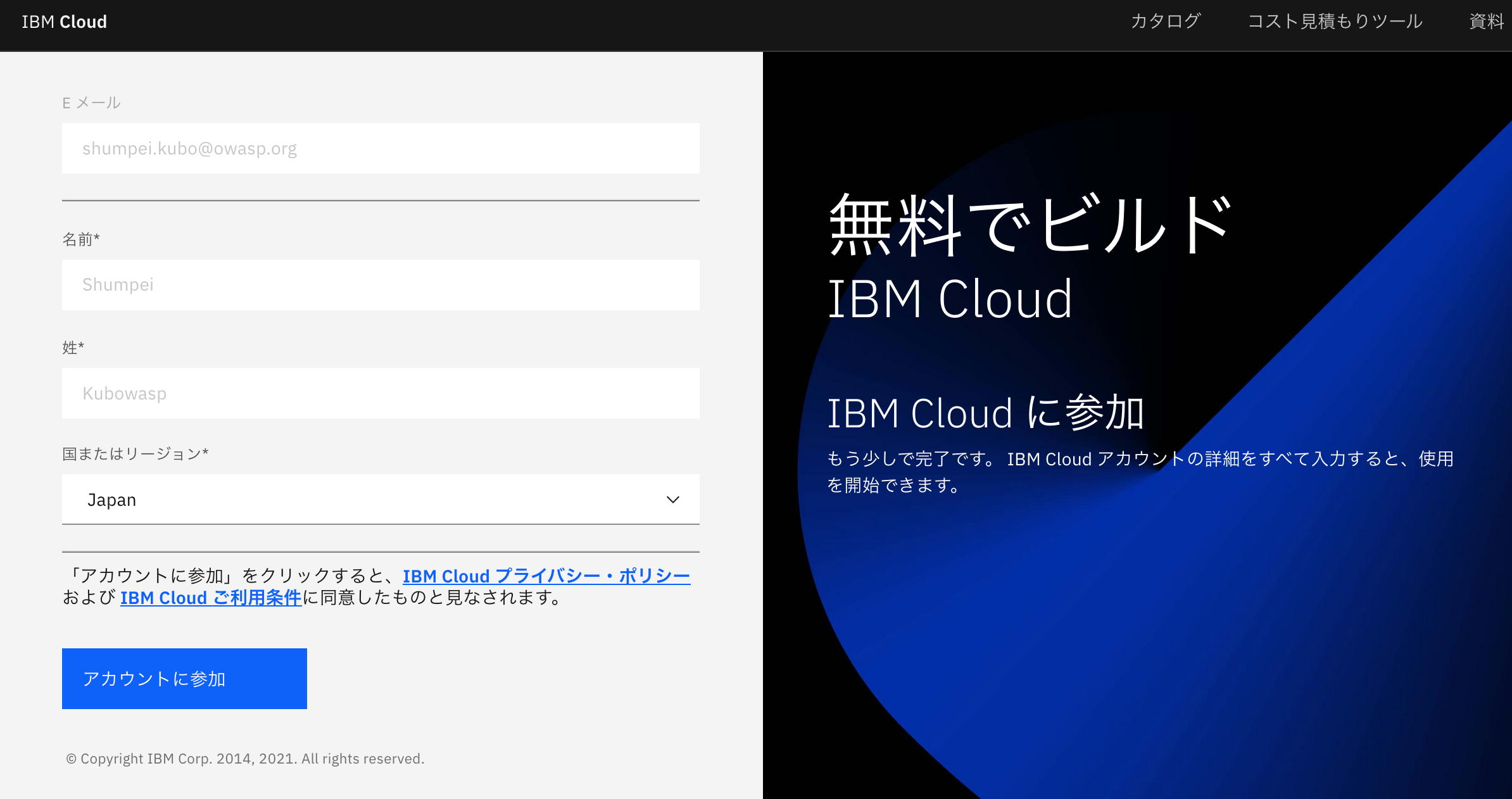Open the IBM Cloud ご利用条件 link
This screenshot has width=1512, height=799.
[x=211, y=597]
